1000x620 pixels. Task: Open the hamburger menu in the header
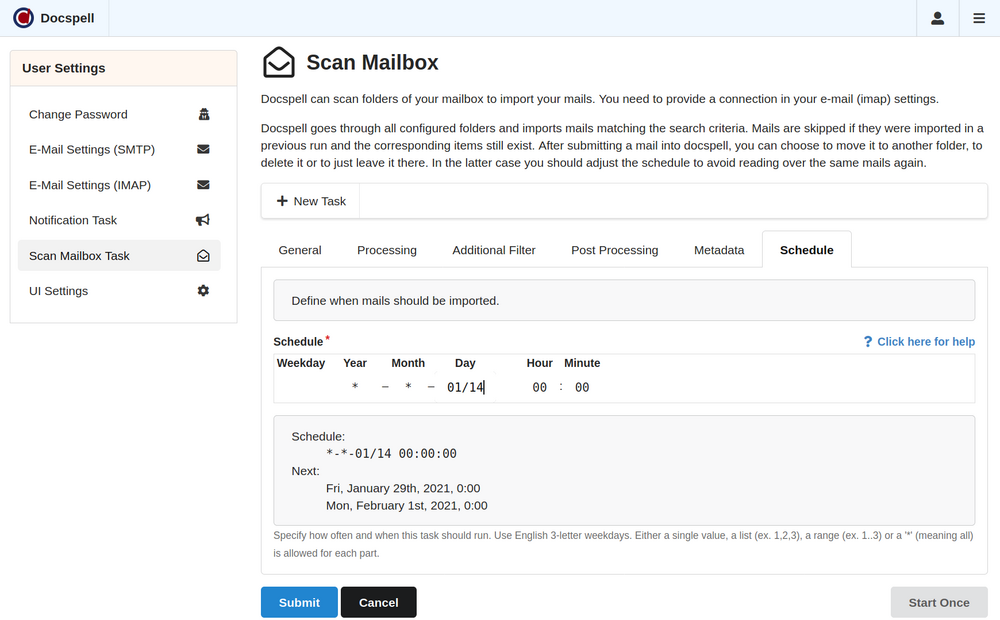point(979,18)
